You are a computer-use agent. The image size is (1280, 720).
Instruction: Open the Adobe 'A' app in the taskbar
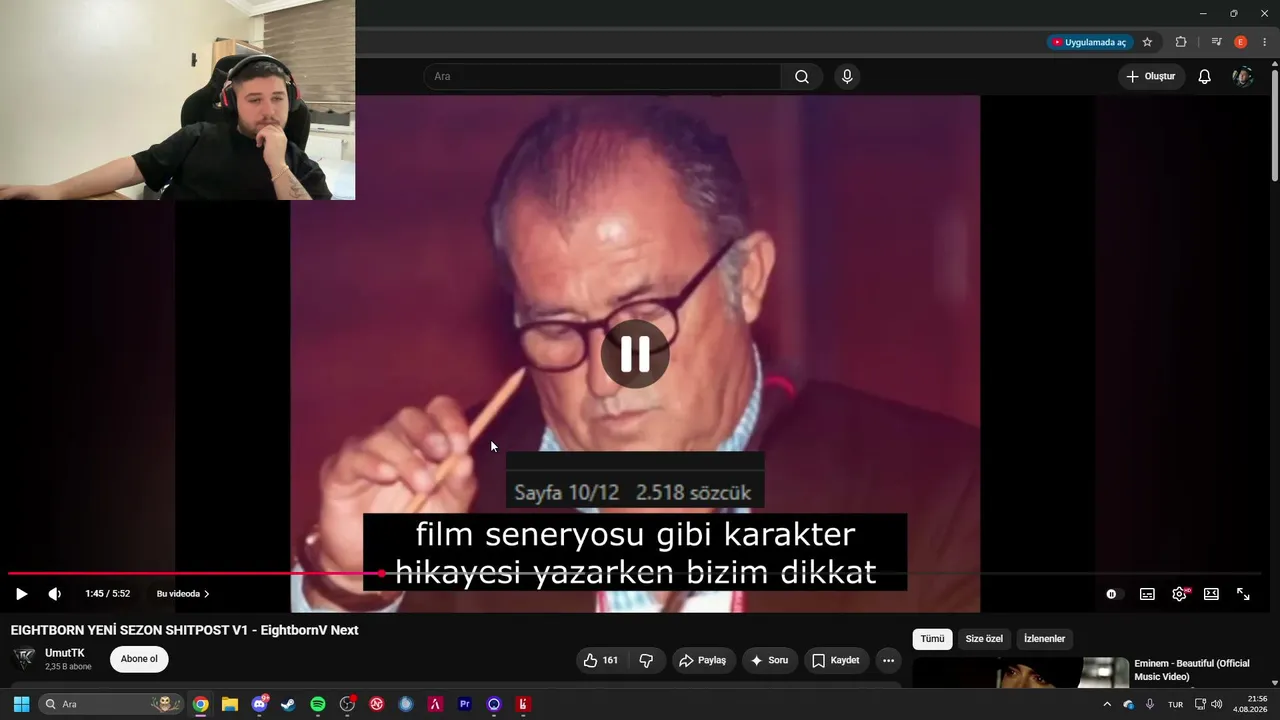[435, 704]
